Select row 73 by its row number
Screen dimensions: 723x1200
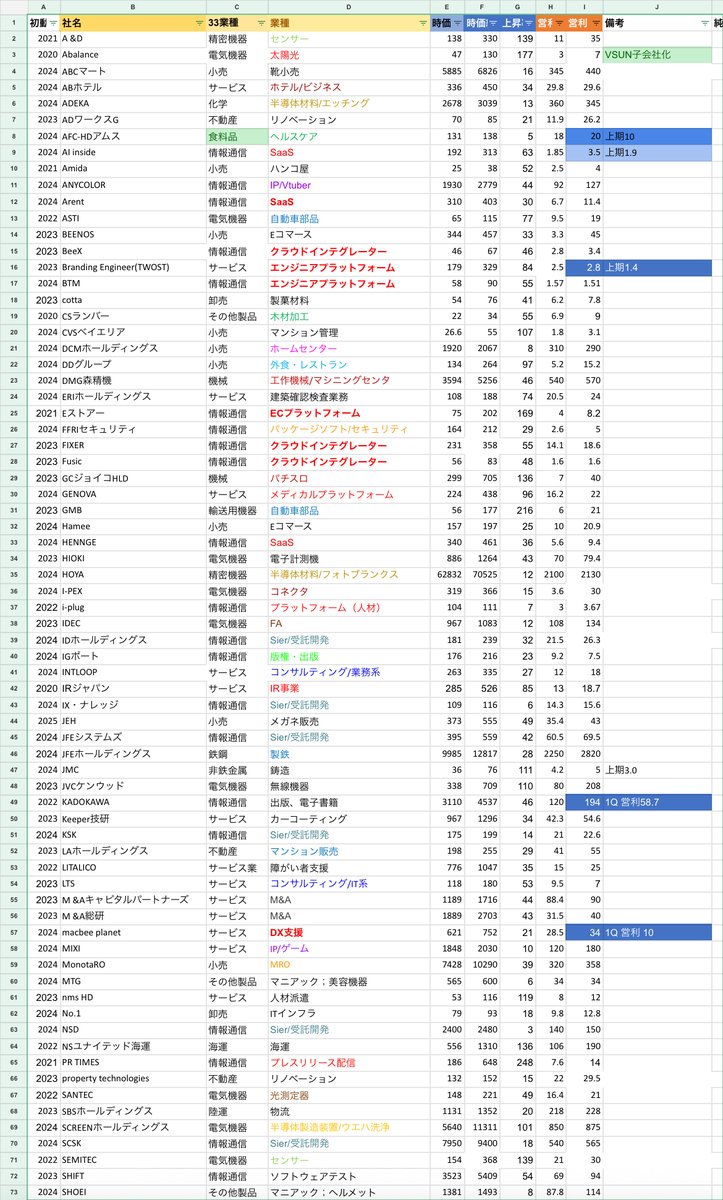pos(13,1191)
